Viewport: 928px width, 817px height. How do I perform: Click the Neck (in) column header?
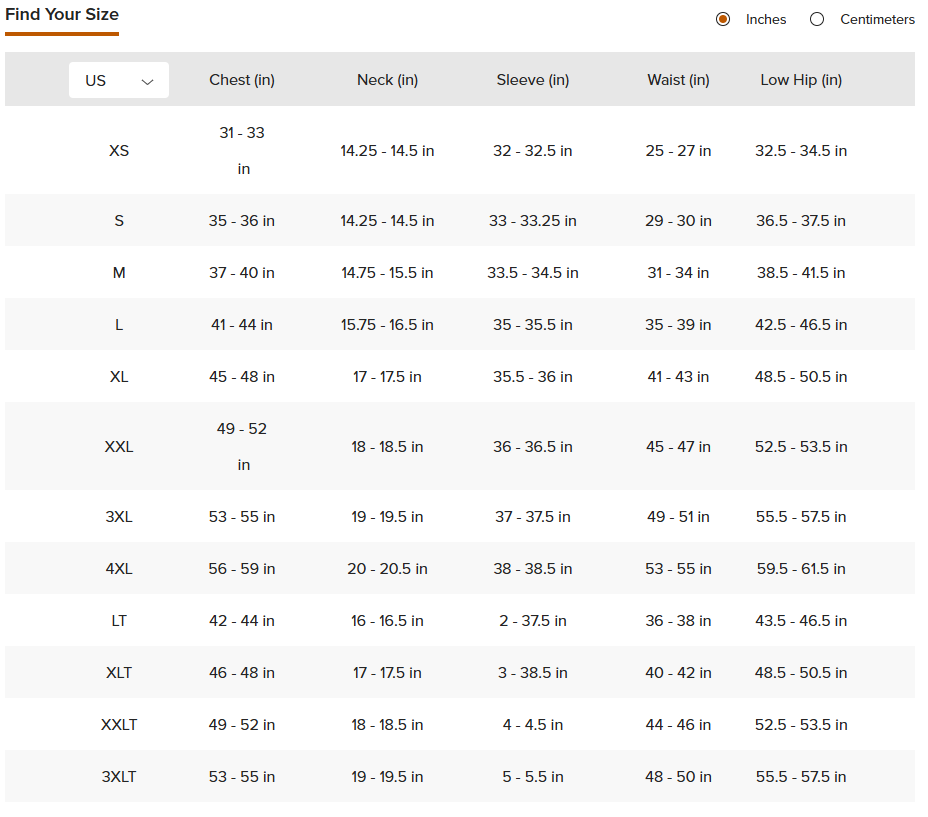(x=388, y=80)
